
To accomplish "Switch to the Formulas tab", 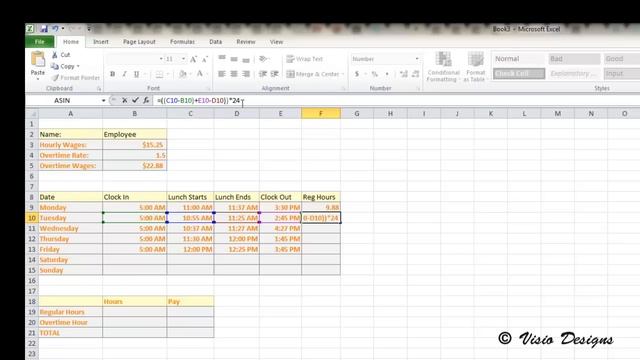I will pos(182,42).
